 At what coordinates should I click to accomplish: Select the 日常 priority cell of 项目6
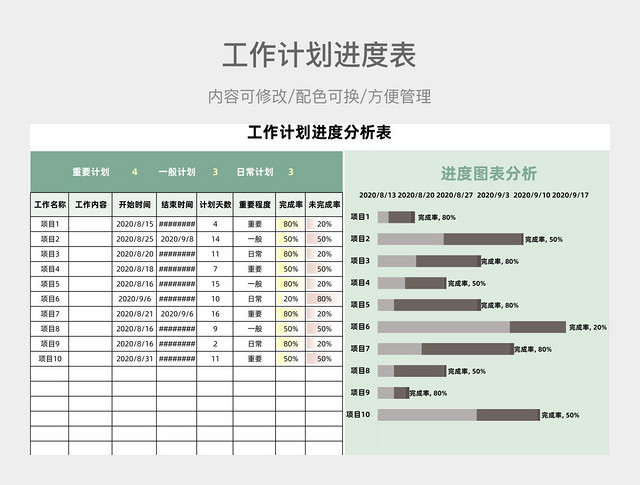point(255,299)
